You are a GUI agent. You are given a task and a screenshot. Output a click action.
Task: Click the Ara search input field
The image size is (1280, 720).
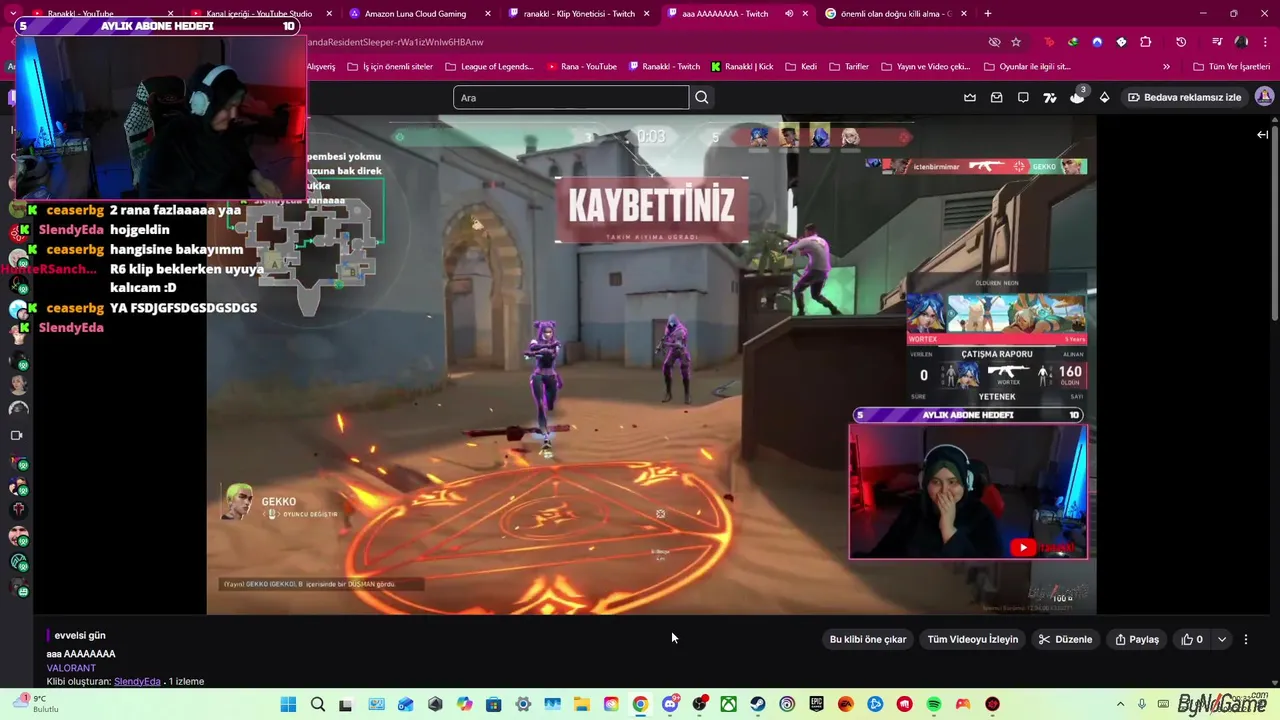click(571, 97)
